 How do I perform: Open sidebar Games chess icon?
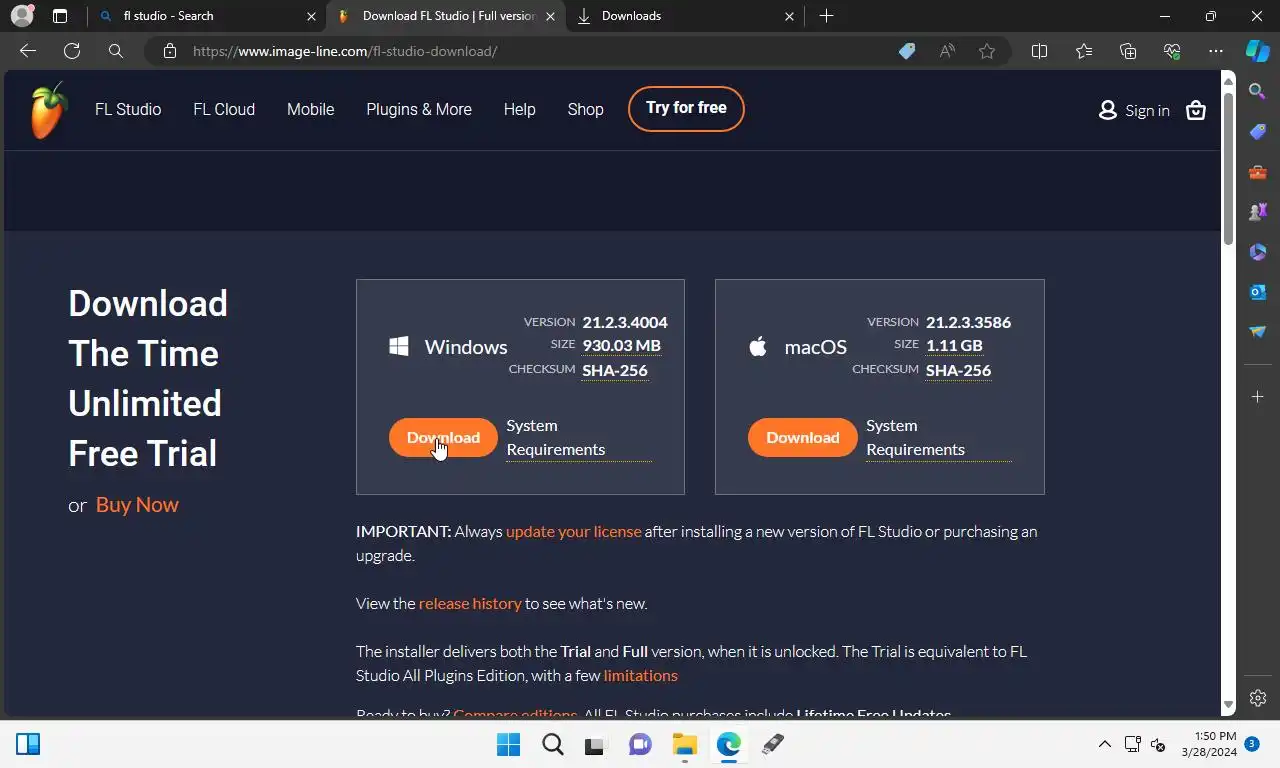point(1258,212)
